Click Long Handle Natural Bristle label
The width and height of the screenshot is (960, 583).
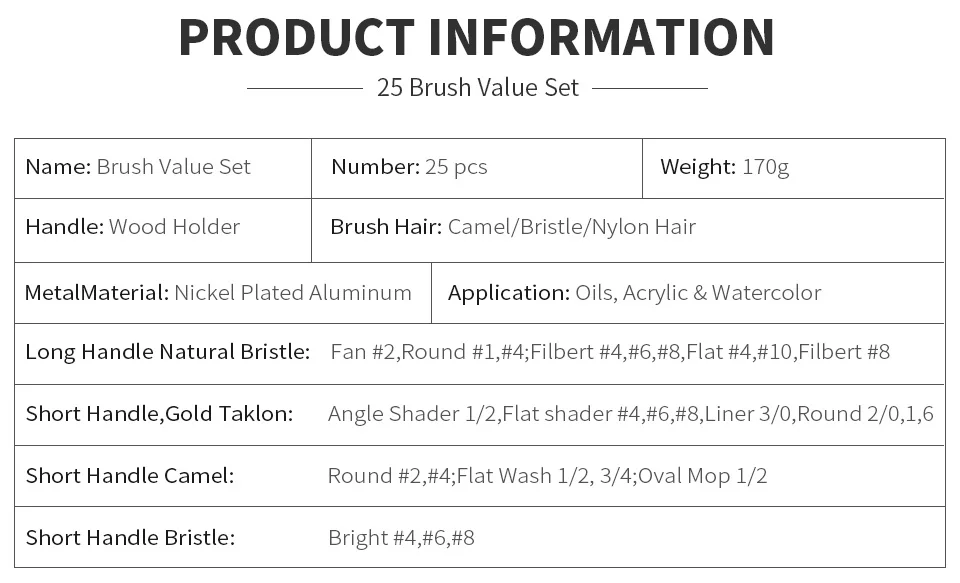[x=168, y=352]
